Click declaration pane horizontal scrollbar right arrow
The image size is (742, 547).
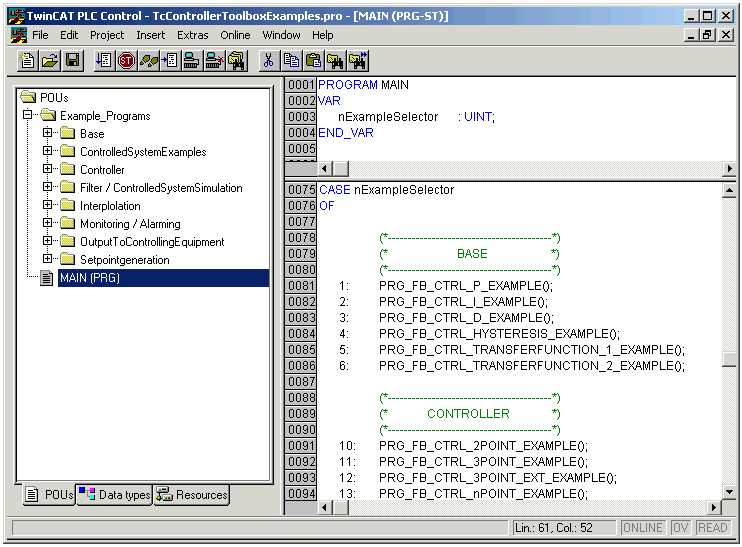coord(729,168)
